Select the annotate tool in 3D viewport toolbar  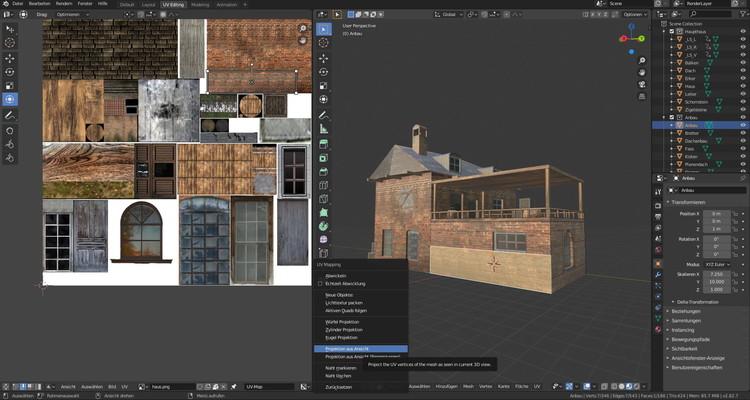(x=323, y=115)
